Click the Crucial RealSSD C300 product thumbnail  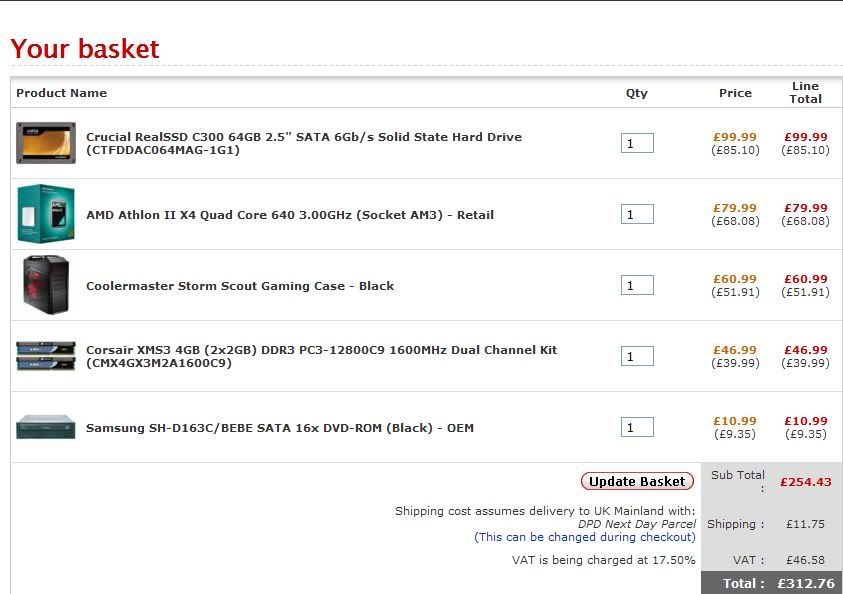click(46, 143)
